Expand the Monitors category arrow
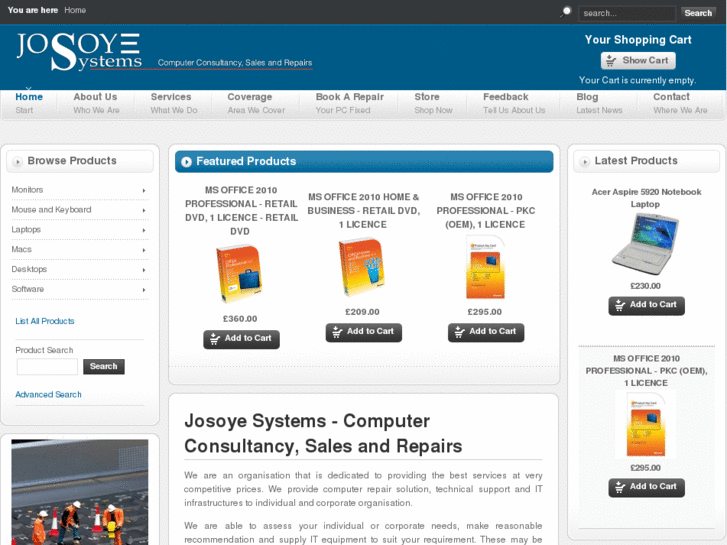727x545 pixels. (x=144, y=191)
